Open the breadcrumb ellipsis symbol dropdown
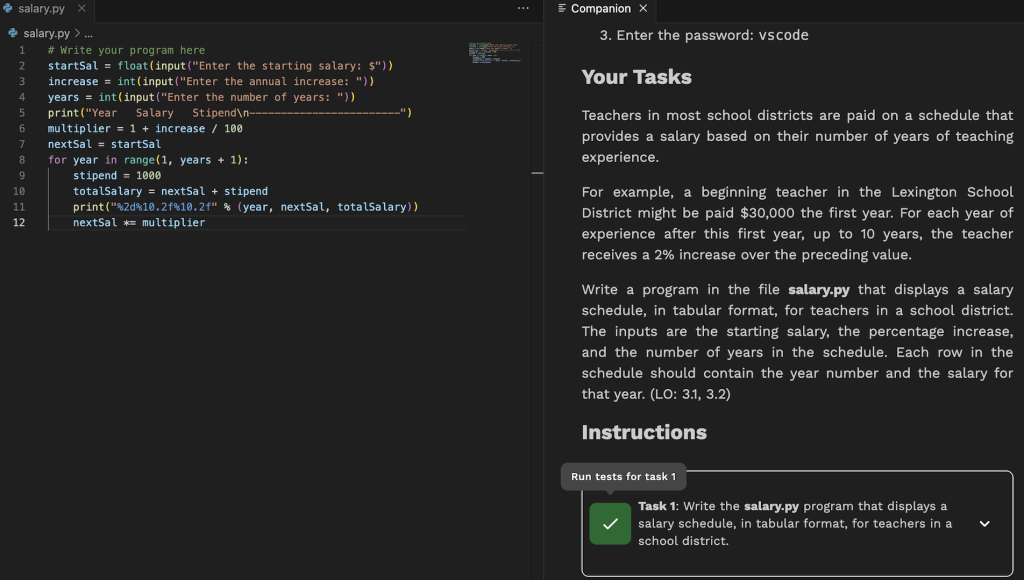The image size is (1024, 580). point(88,34)
